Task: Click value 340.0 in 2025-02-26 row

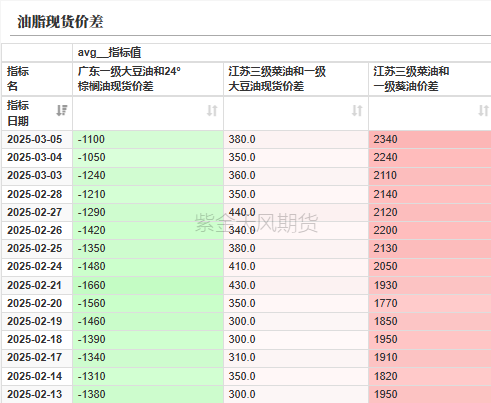Action: [242, 230]
